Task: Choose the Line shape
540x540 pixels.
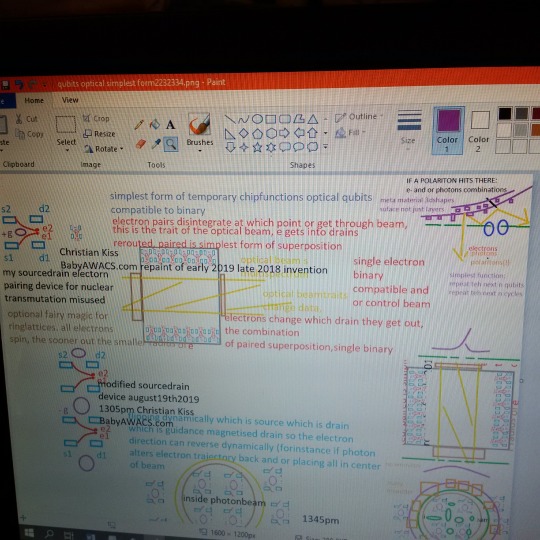Action: [230, 120]
